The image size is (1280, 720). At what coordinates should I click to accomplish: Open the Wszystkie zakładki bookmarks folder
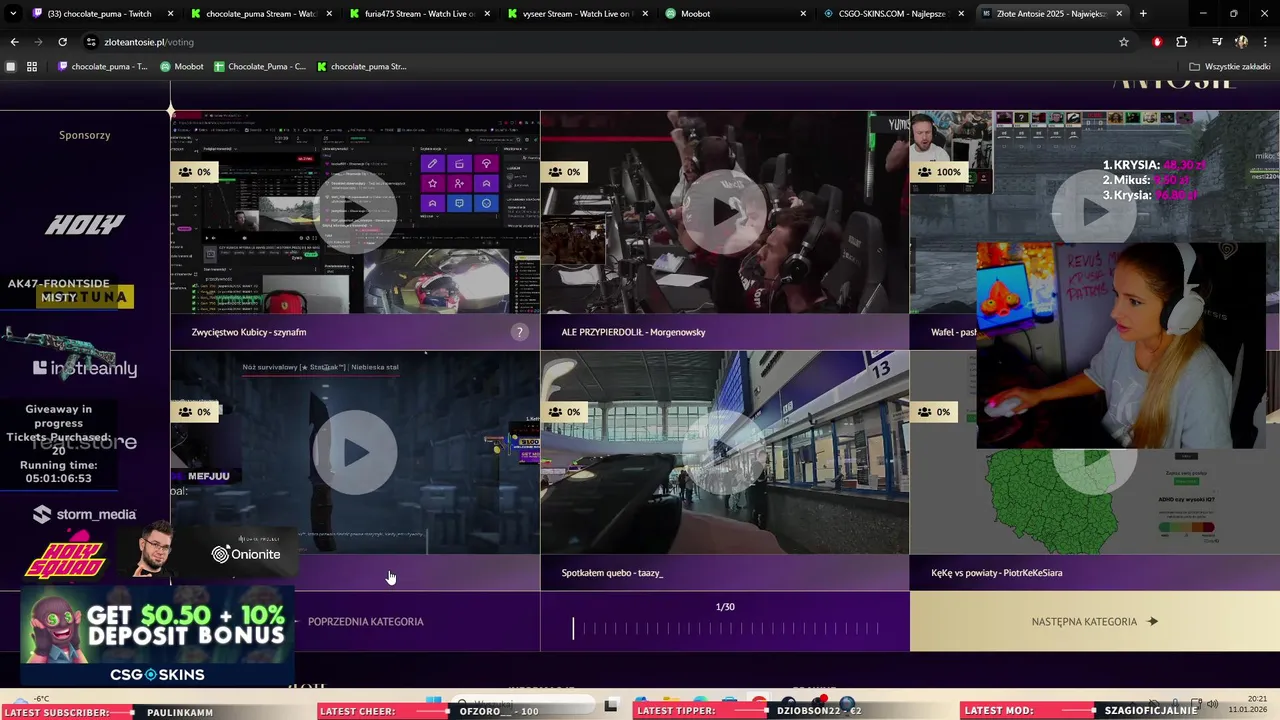click(1229, 67)
